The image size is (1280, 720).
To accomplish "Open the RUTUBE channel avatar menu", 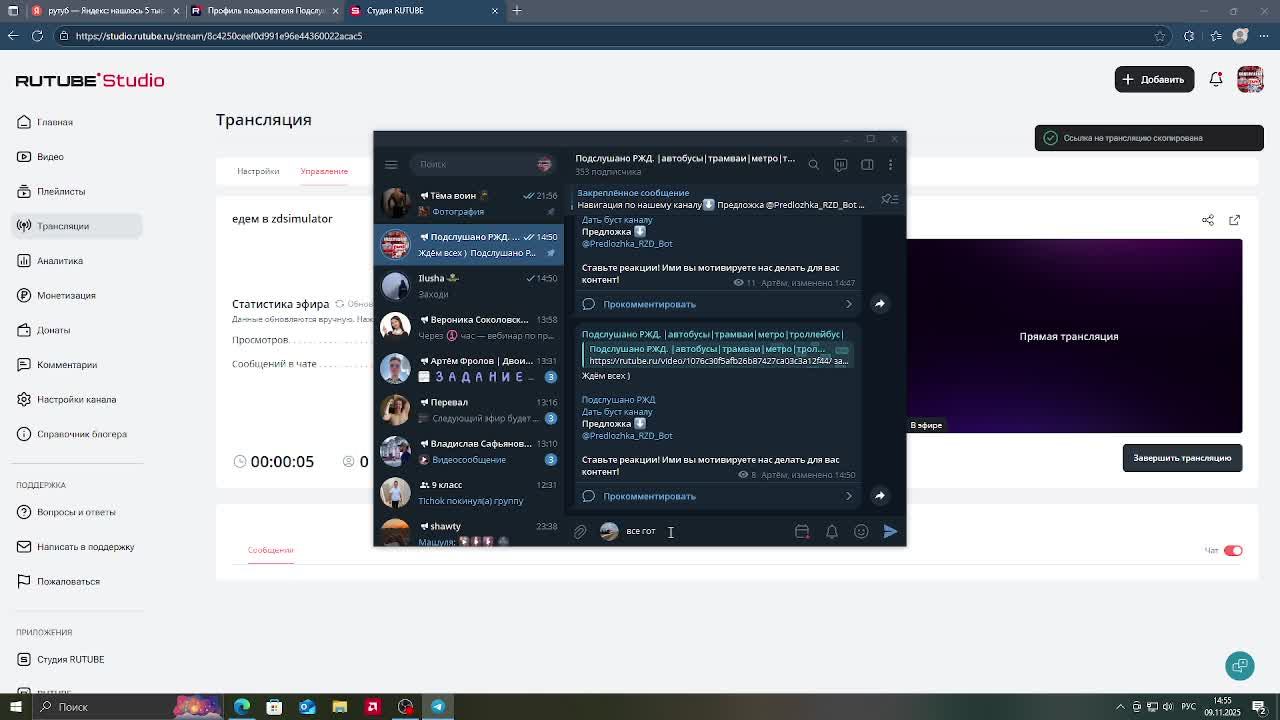I will point(1250,79).
